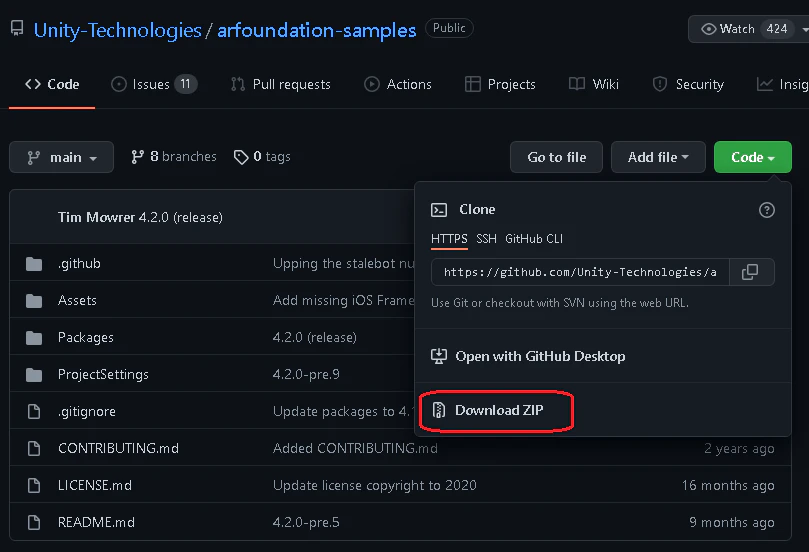Click the folder icon next to ProjectSettings
This screenshot has width=809, height=552.
pyautogui.click(x=34, y=375)
